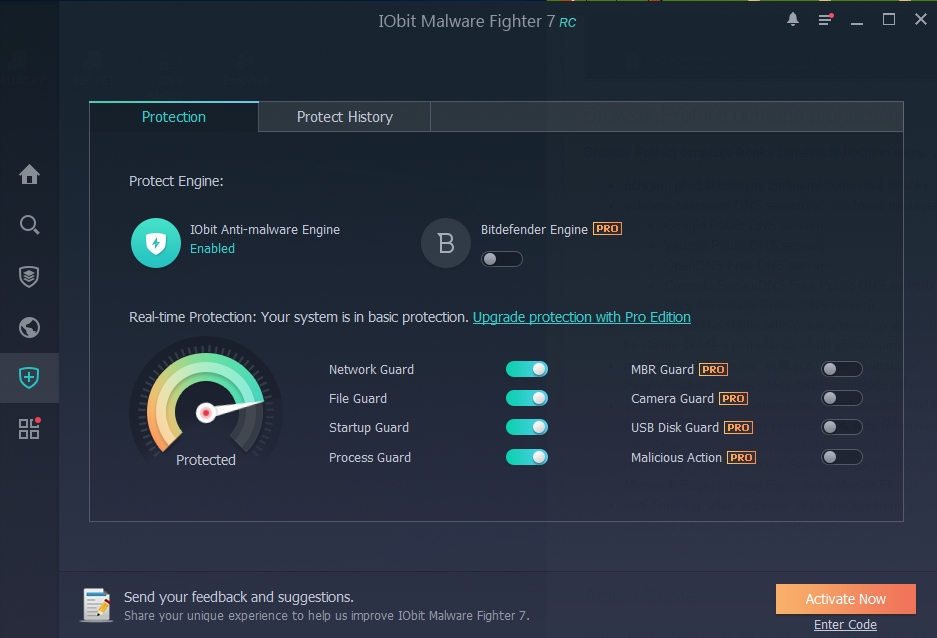This screenshot has height=638, width=937.
Task: Click the PRO badge beside Camera Guard
Action: pyautogui.click(x=733, y=398)
